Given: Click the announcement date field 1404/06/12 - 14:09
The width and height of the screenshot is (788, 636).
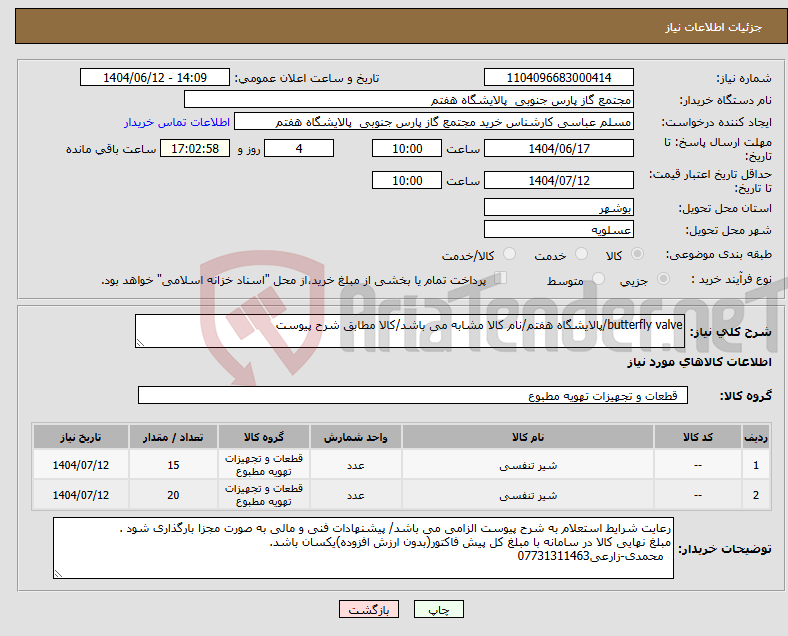Looking at the screenshot, I should pyautogui.click(x=155, y=78).
